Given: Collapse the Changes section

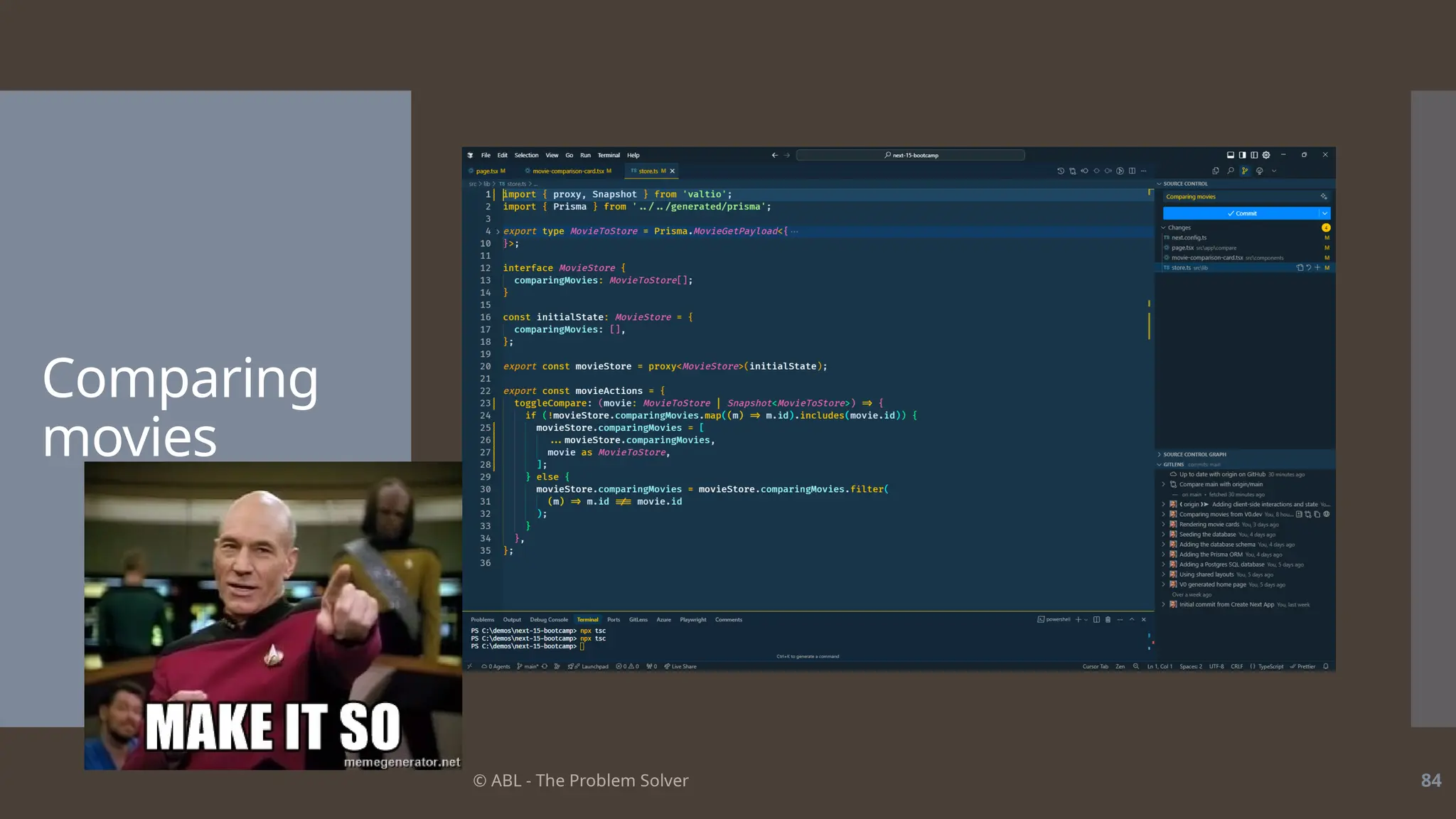Looking at the screenshot, I should (1163, 227).
